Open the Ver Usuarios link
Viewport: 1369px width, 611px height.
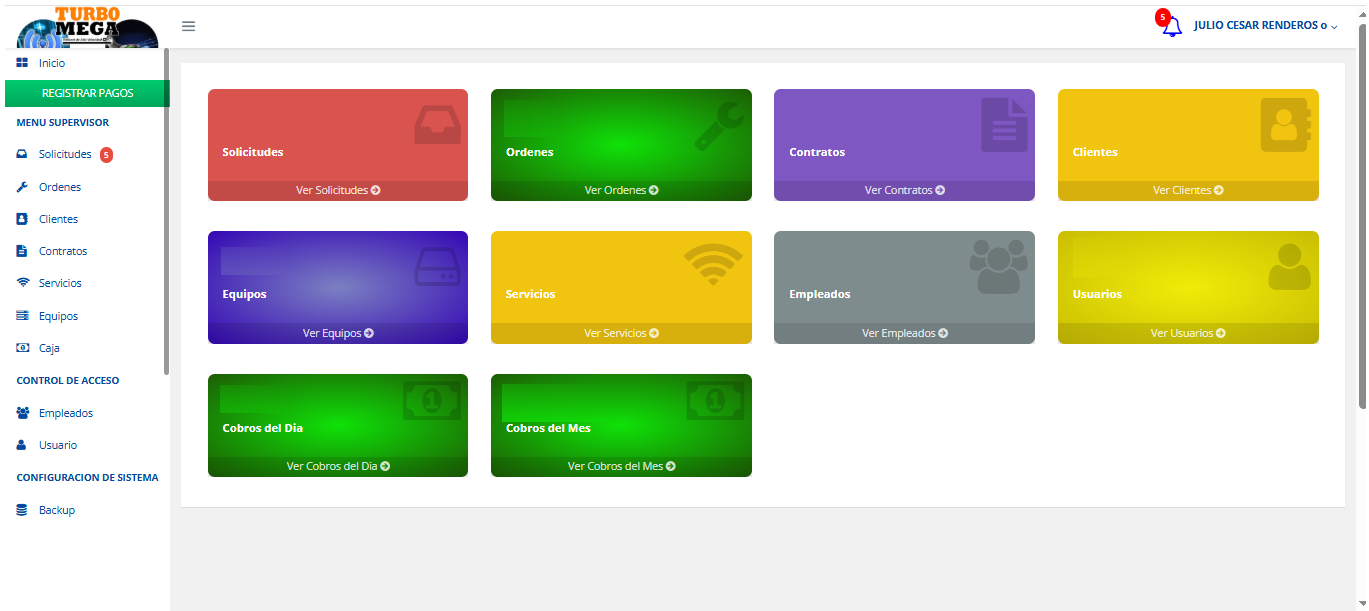coord(1187,333)
